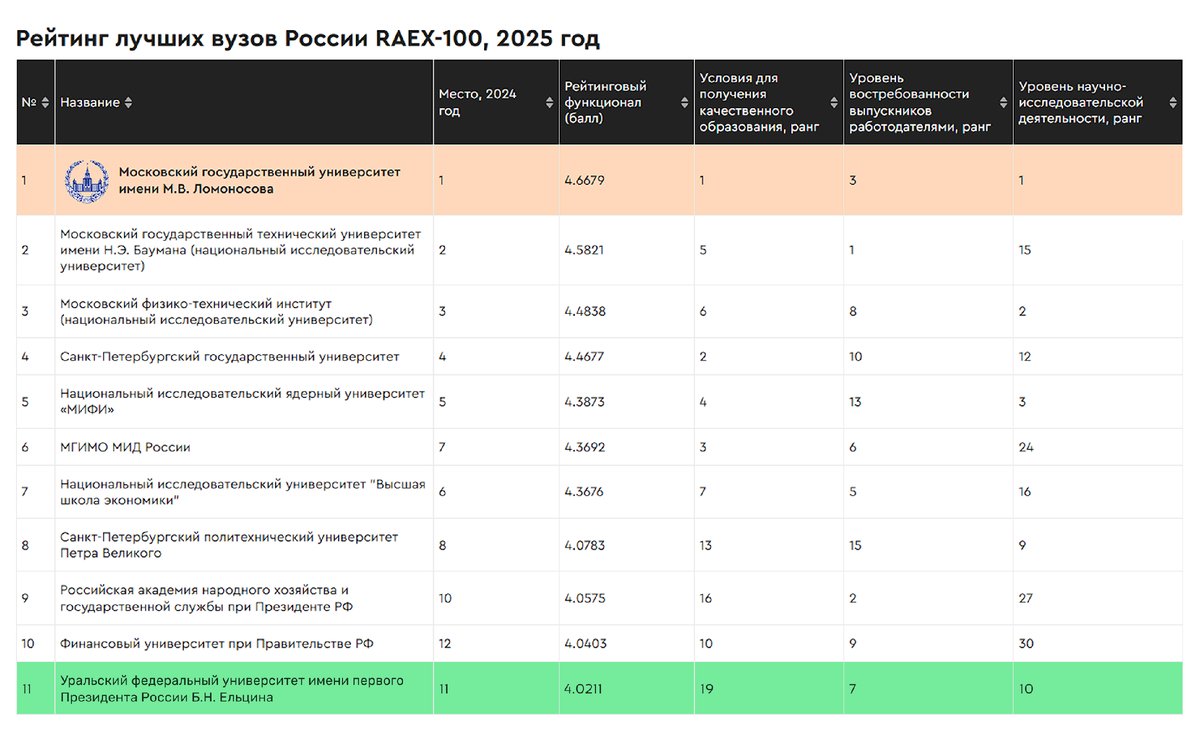The width and height of the screenshot is (1200, 731).
Task: Click education rank 16 in Российская академия row
Action: coord(706,598)
